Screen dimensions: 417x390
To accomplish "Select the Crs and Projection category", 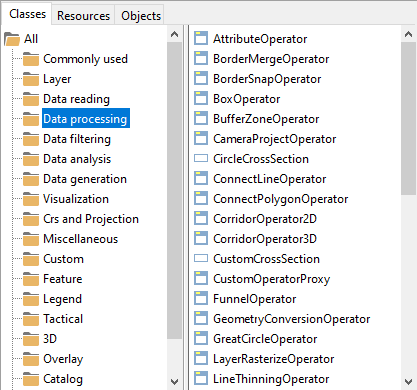I will pos(91,219).
